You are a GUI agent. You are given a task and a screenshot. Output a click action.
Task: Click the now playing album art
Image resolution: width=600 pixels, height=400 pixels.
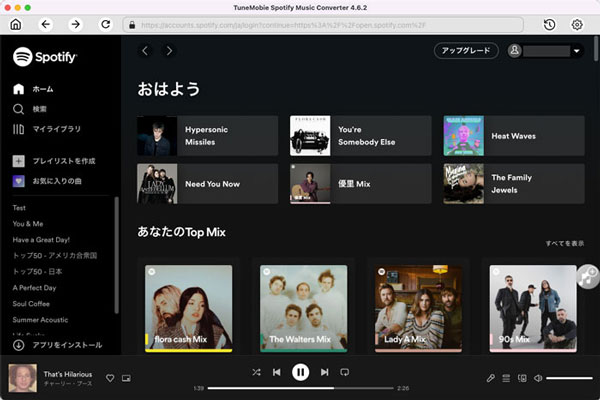(x=23, y=378)
